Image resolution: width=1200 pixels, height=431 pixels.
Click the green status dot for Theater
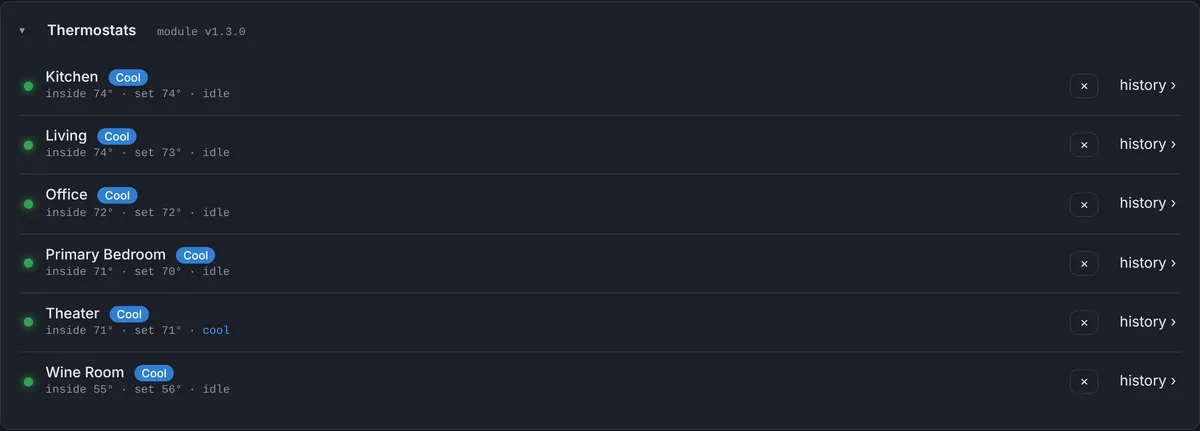pyautogui.click(x=28, y=322)
